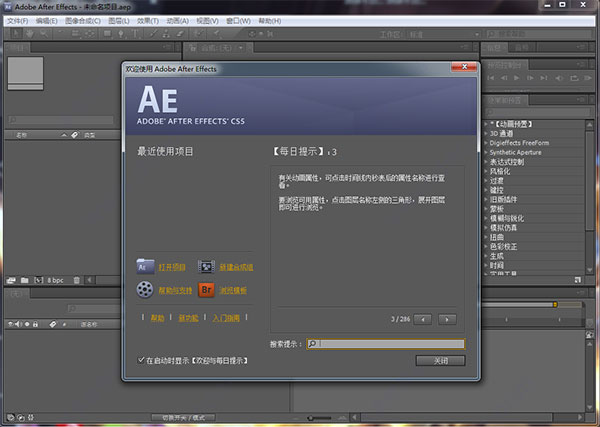Show next daily tip arrow button
Viewport: 600px width, 427px height.
click(x=447, y=319)
